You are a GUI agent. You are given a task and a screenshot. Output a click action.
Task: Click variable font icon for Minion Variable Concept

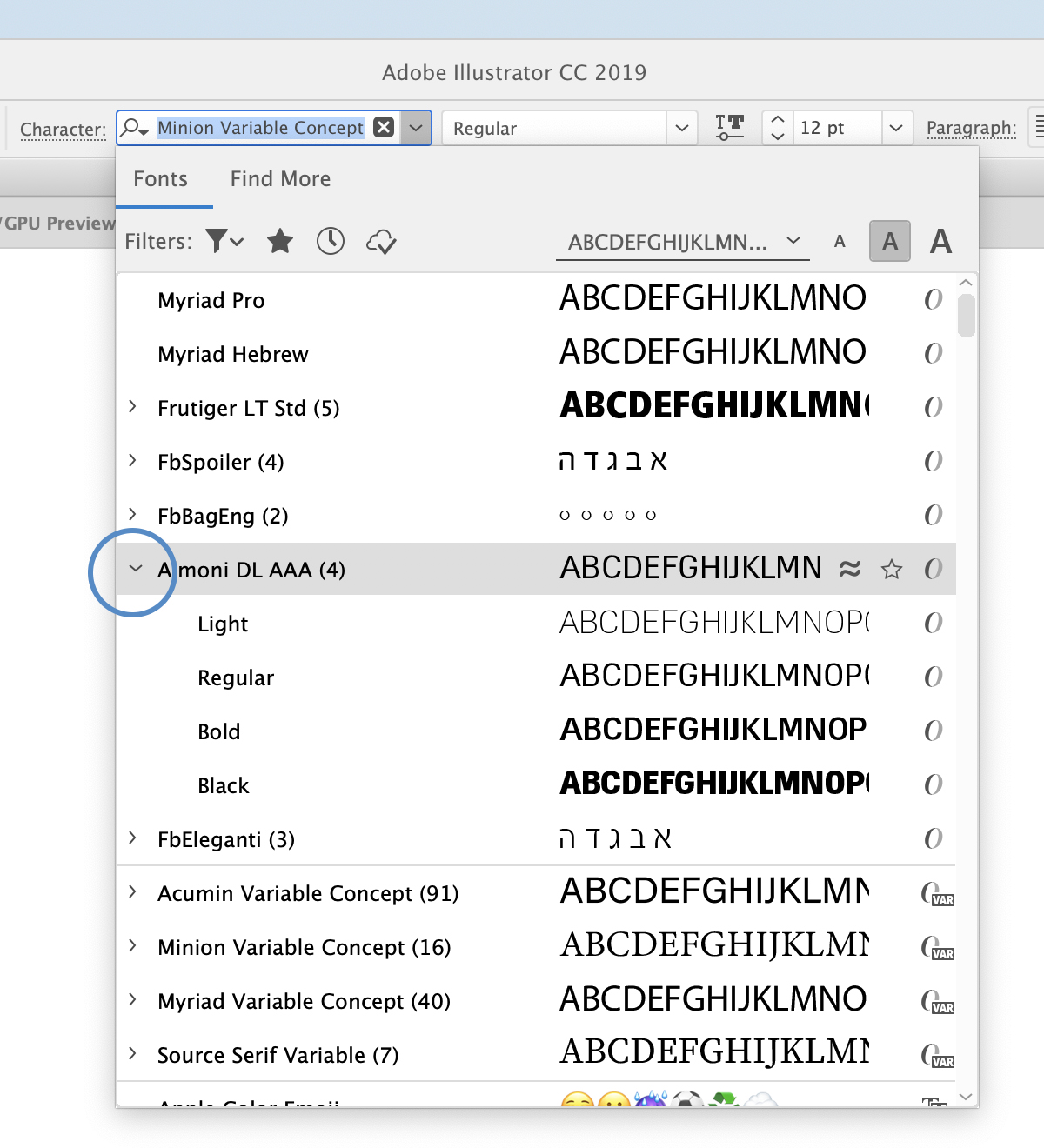(938, 948)
